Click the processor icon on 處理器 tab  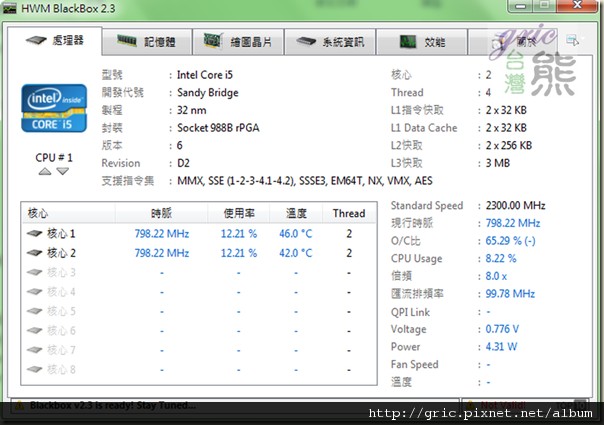[36, 40]
